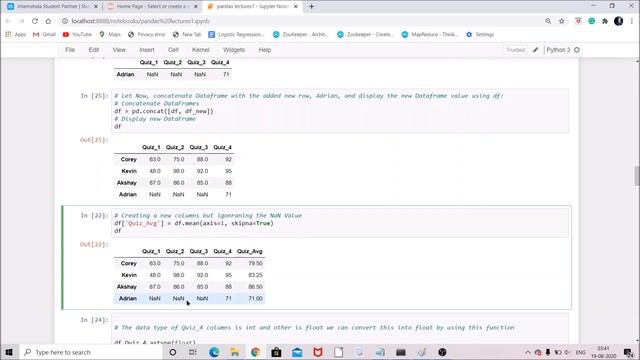Click the browser back arrow
The height and width of the screenshot is (360, 640).
9,21
